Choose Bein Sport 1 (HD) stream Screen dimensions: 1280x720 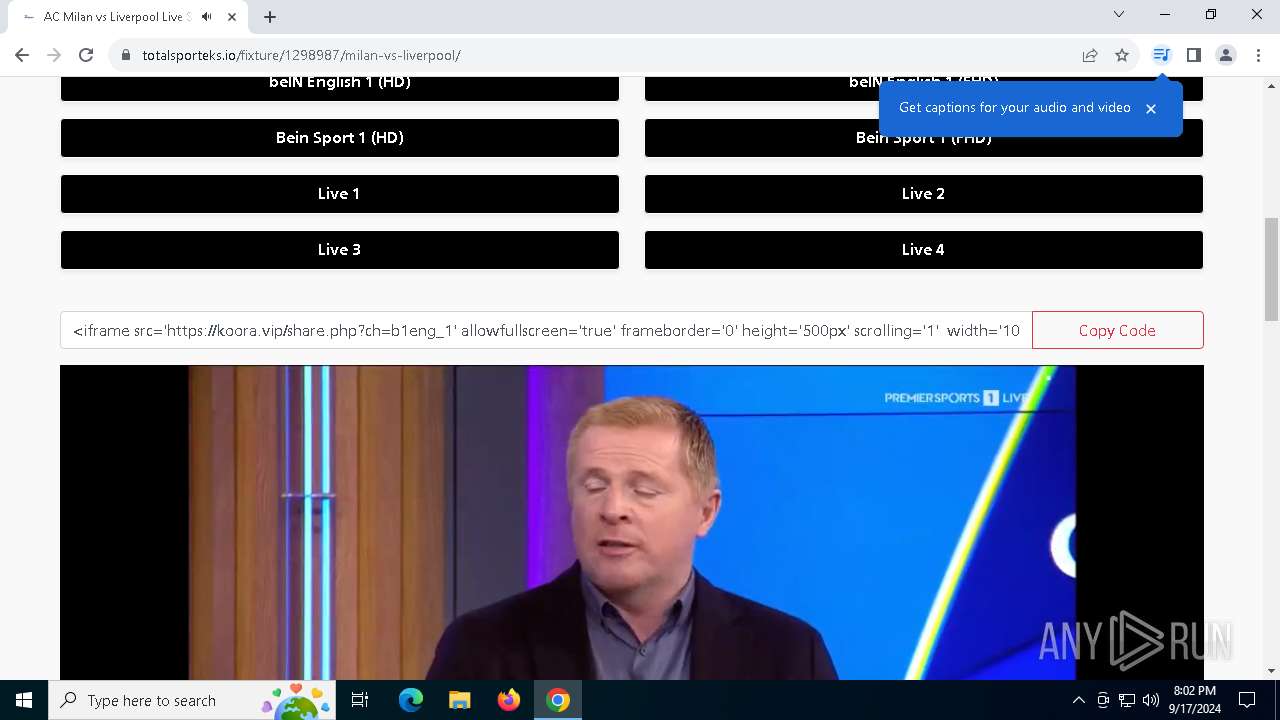tap(340, 138)
